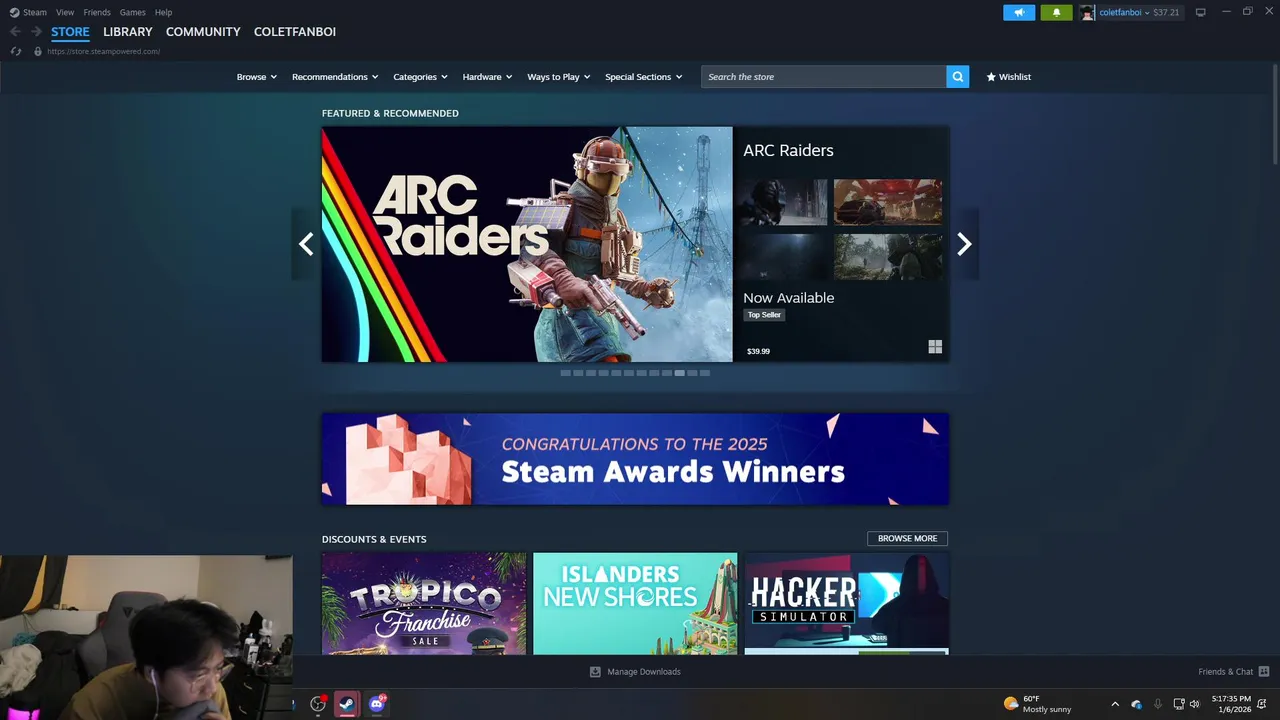Open the coletfanboi account dropdown
The height and width of the screenshot is (720, 1280).
tap(1125, 12)
